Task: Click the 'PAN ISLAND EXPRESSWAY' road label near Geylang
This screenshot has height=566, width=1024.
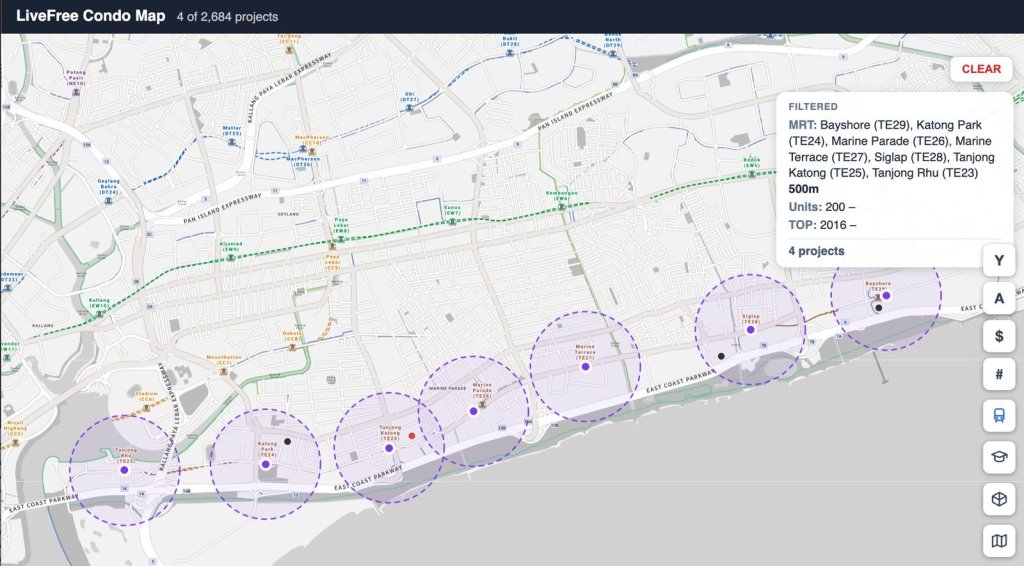Action: [x=222, y=208]
